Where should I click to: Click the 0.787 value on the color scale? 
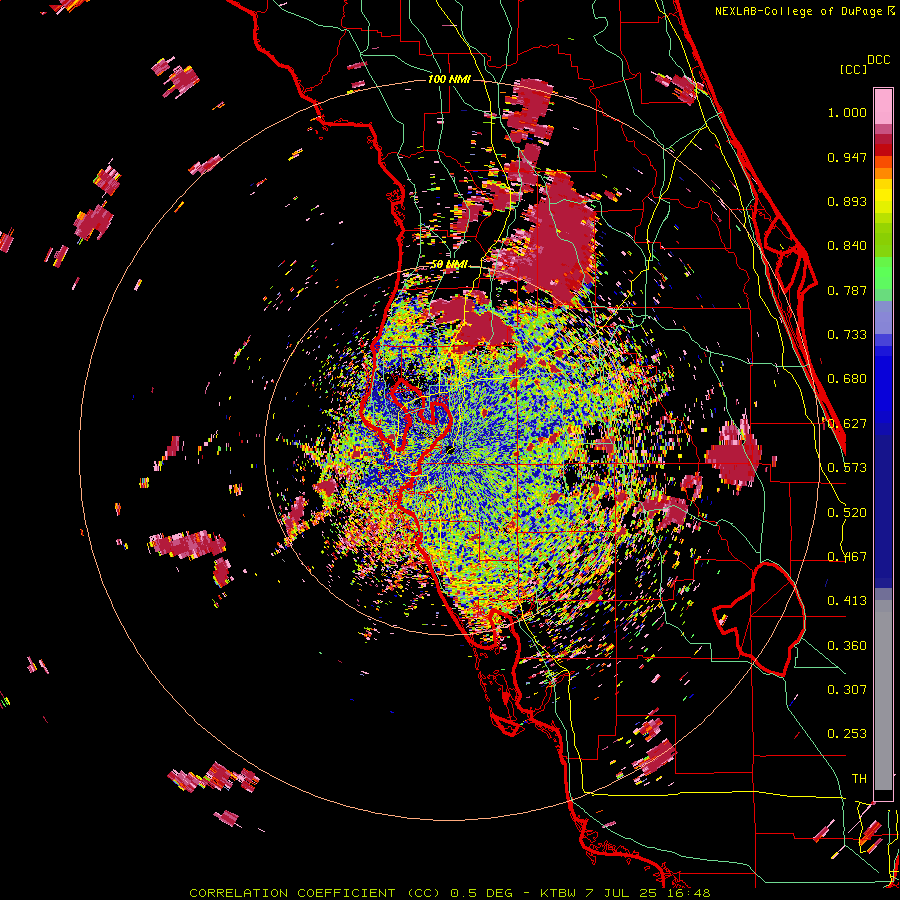pos(847,290)
